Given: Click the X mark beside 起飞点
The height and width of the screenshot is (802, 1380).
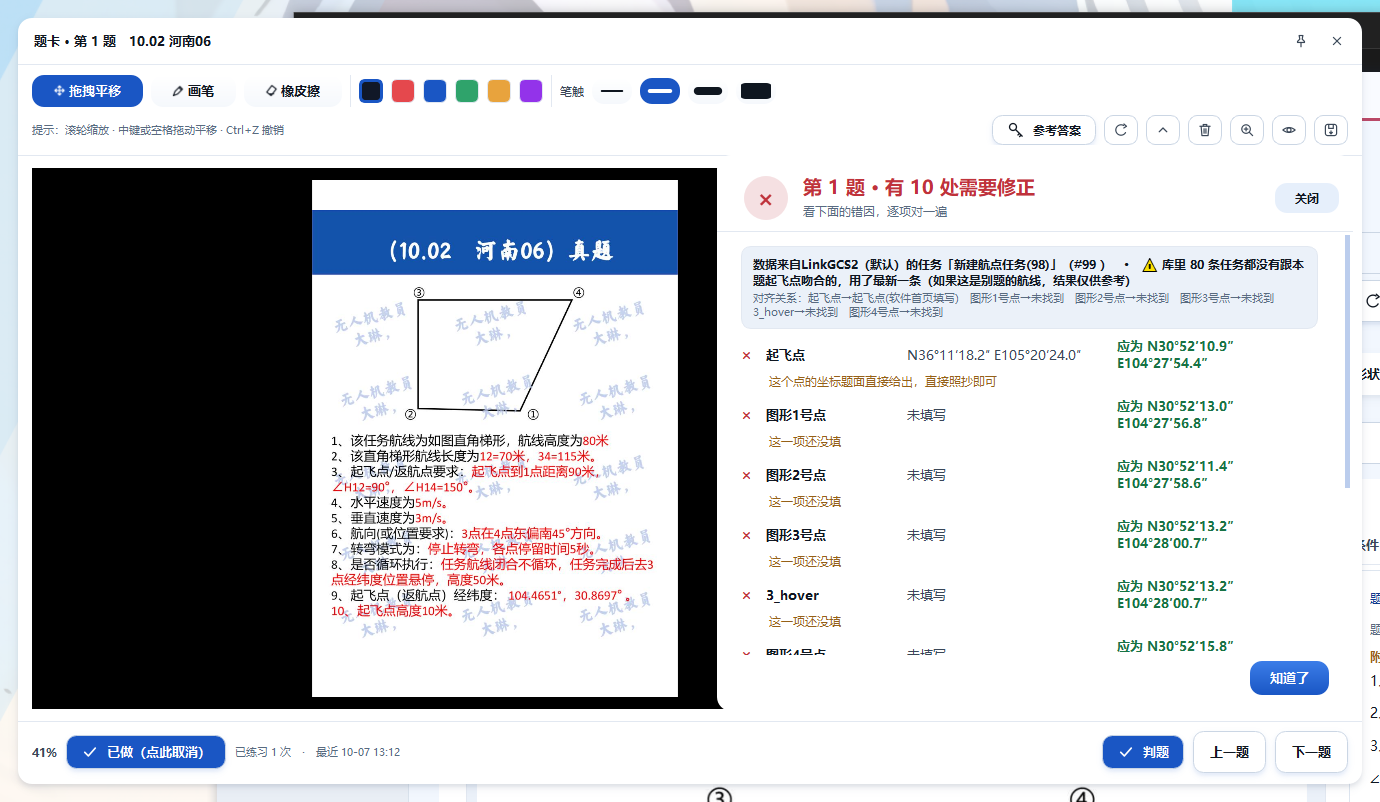Looking at the screenshot, I should pyautogui.click(x=746, y=356).
